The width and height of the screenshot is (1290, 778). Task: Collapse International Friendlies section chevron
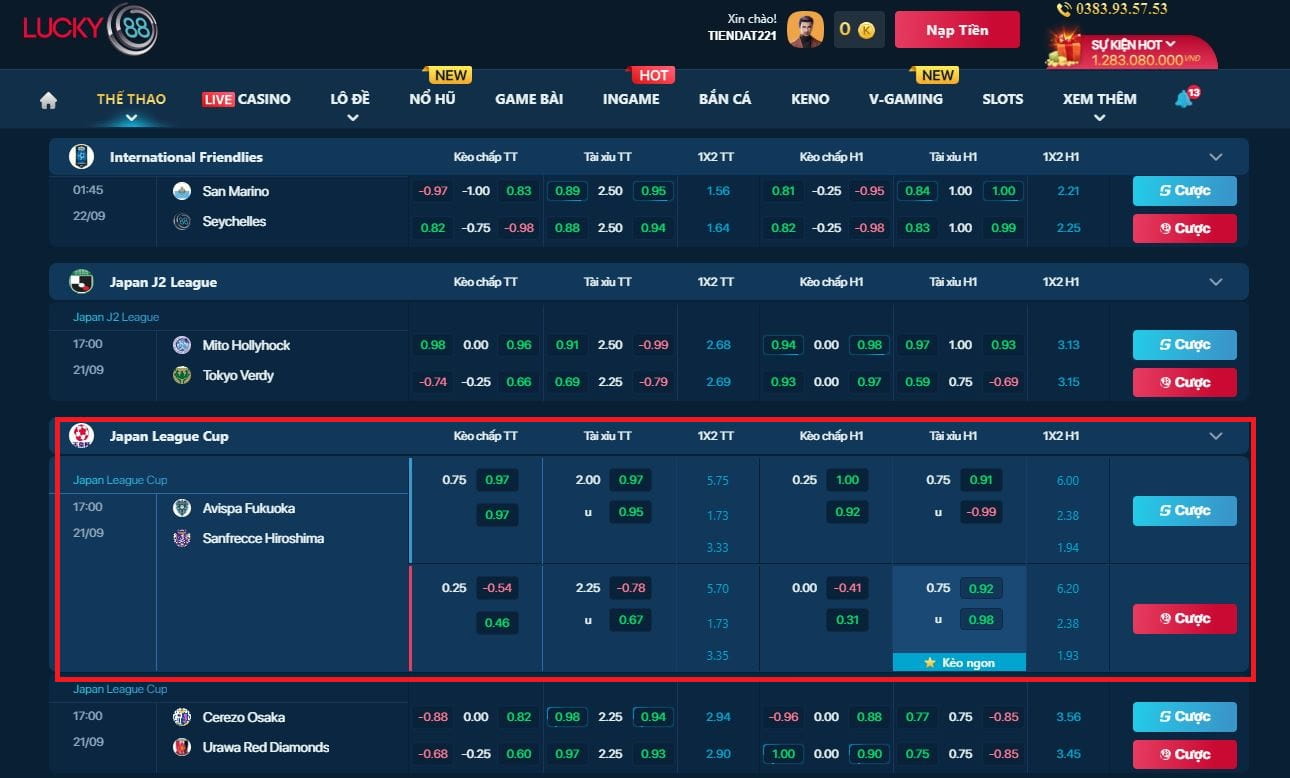pos(1216,157)
